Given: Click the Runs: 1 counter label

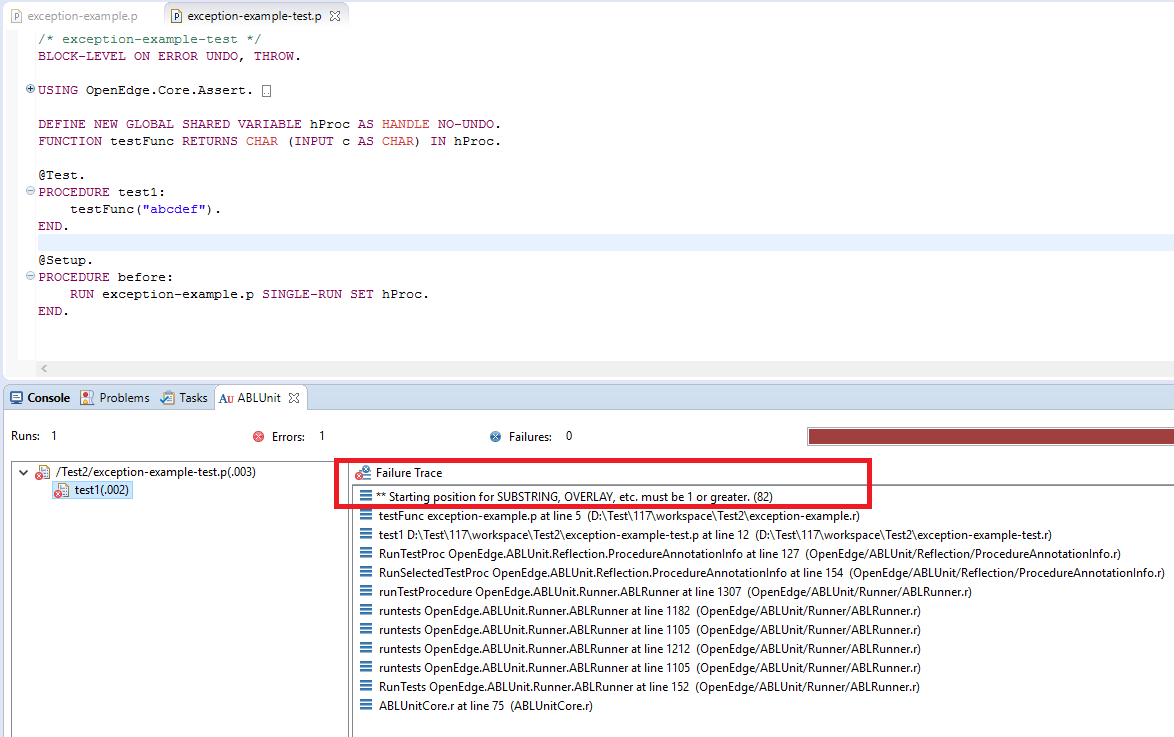Looking at the screenshot, I should tap(34, 436).
